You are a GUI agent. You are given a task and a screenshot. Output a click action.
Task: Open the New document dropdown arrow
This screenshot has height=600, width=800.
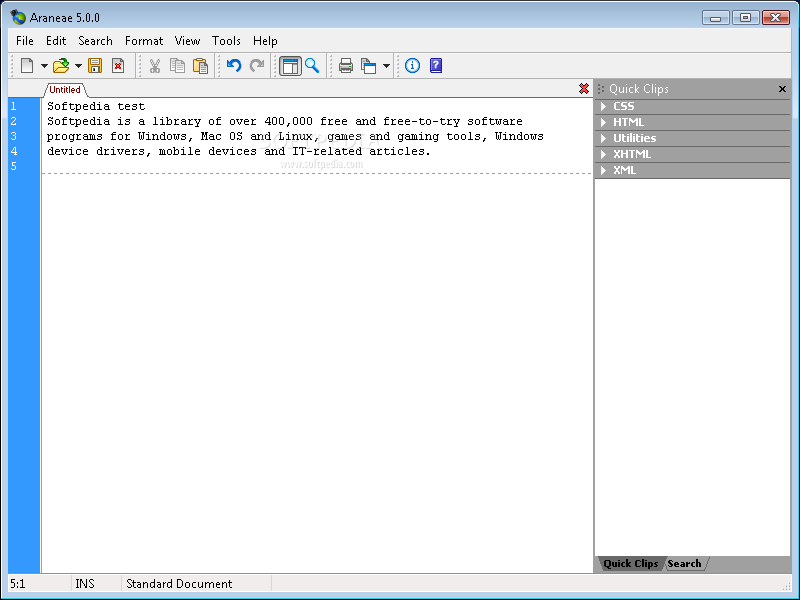pyautogui.click(x=44, y=66)
